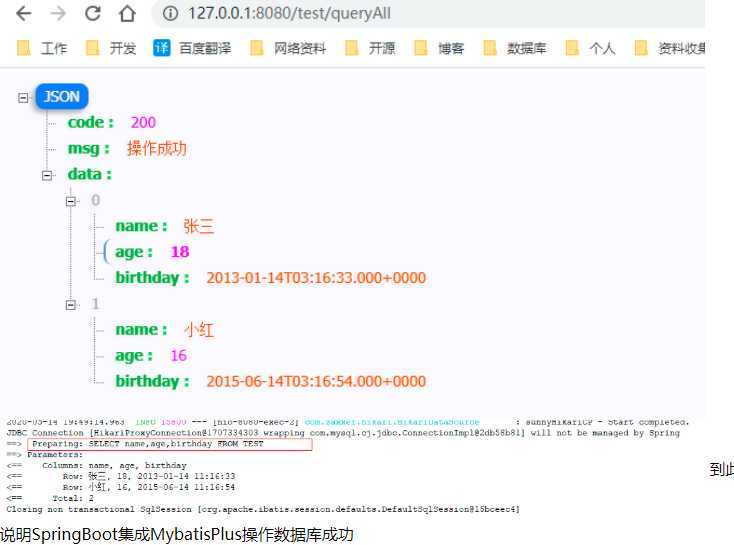Open the 网络资料 bookmark folder
734x545 pixels.
tap(288, 48)
